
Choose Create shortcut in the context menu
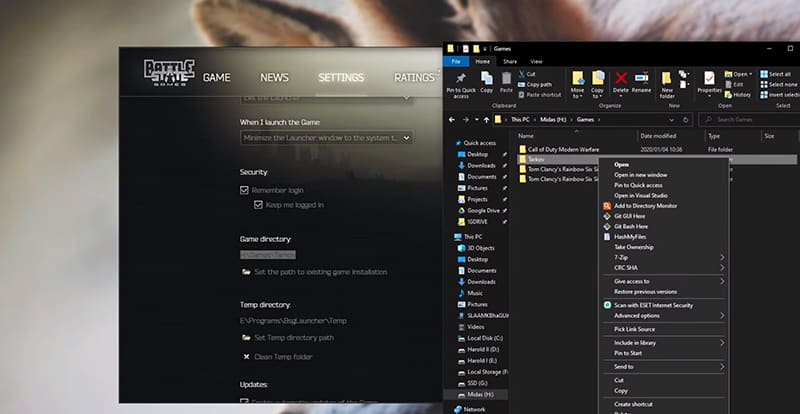pos(633,404)
